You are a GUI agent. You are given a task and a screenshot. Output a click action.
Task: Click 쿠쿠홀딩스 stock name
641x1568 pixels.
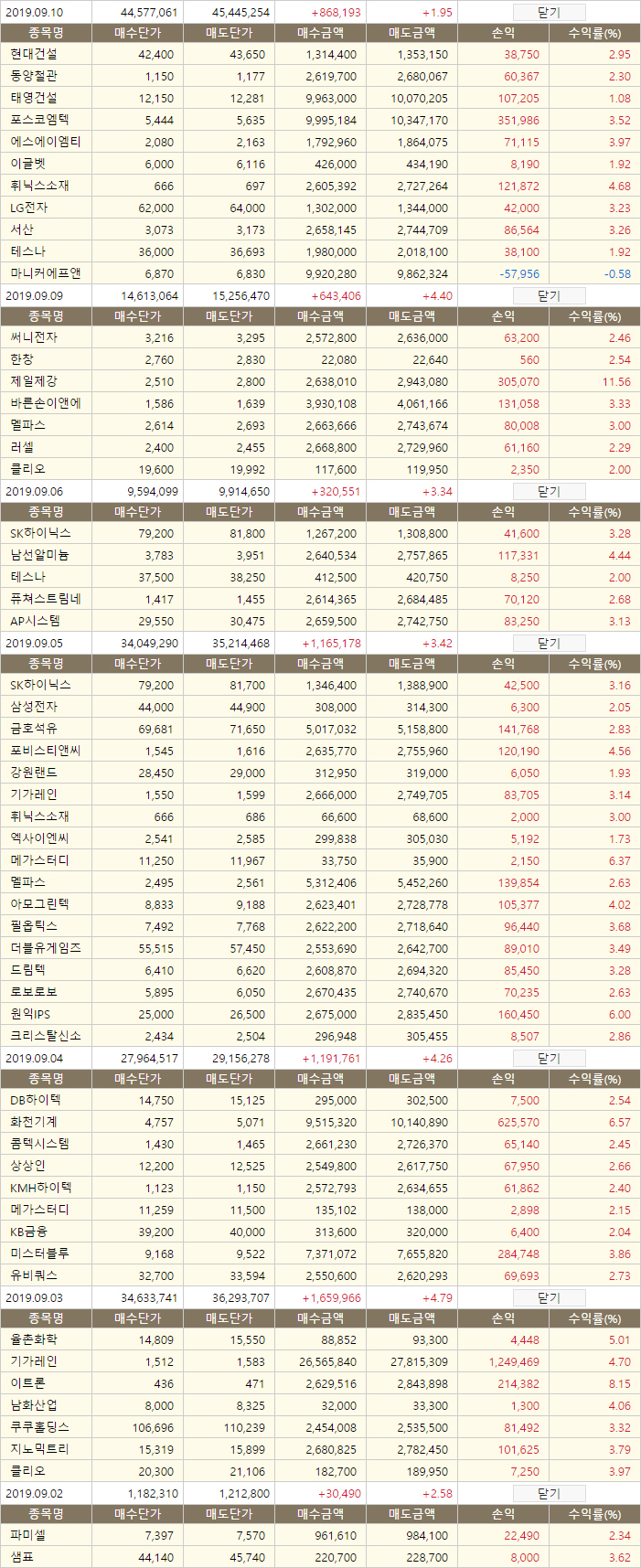pos(39,1427)
